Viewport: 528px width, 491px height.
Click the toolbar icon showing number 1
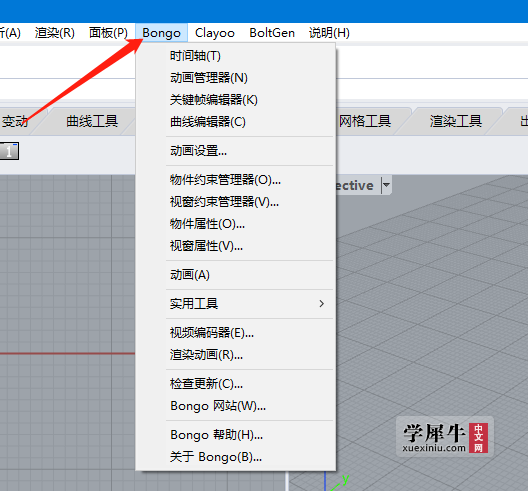click(9, 151)
